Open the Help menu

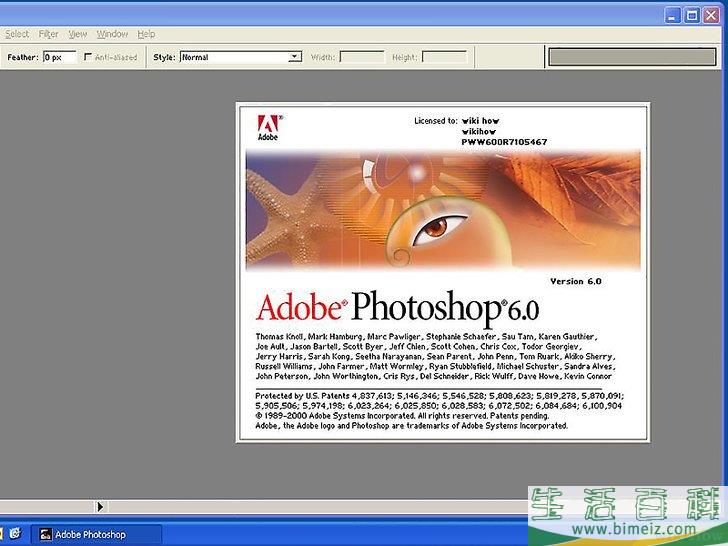tap(146, 34)
